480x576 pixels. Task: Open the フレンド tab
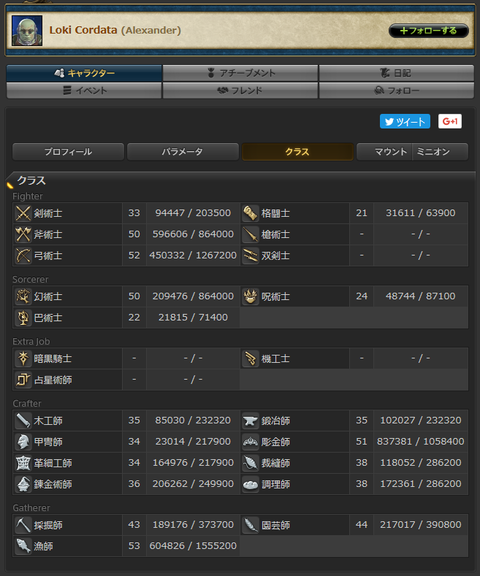click(x=240, y=90)
